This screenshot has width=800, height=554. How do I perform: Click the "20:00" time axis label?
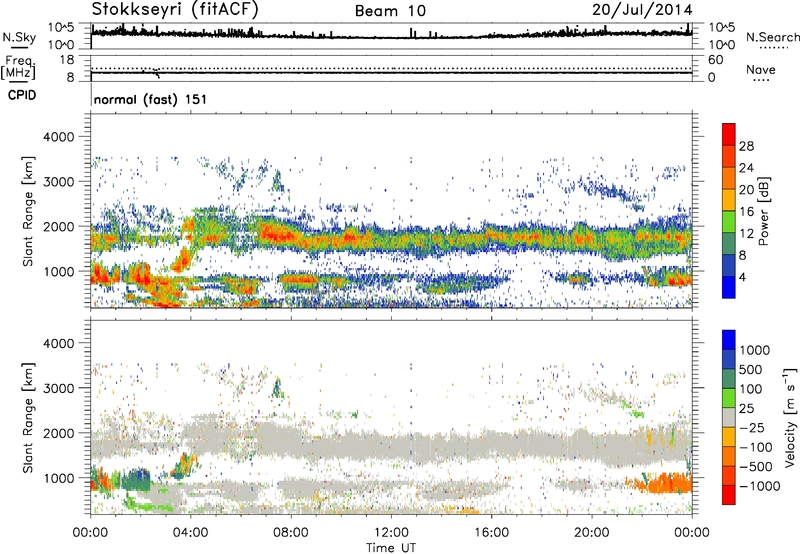tap(591, 533)
